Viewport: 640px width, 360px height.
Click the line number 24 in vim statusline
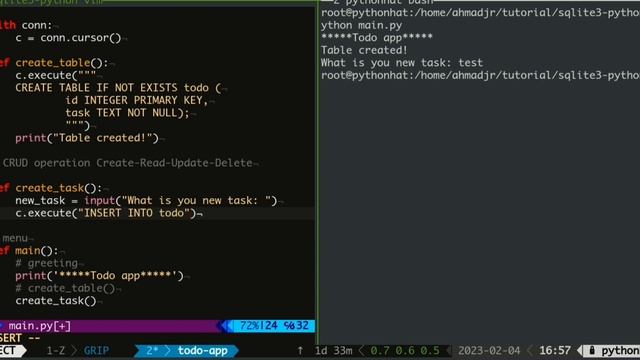tap(271, 325)
